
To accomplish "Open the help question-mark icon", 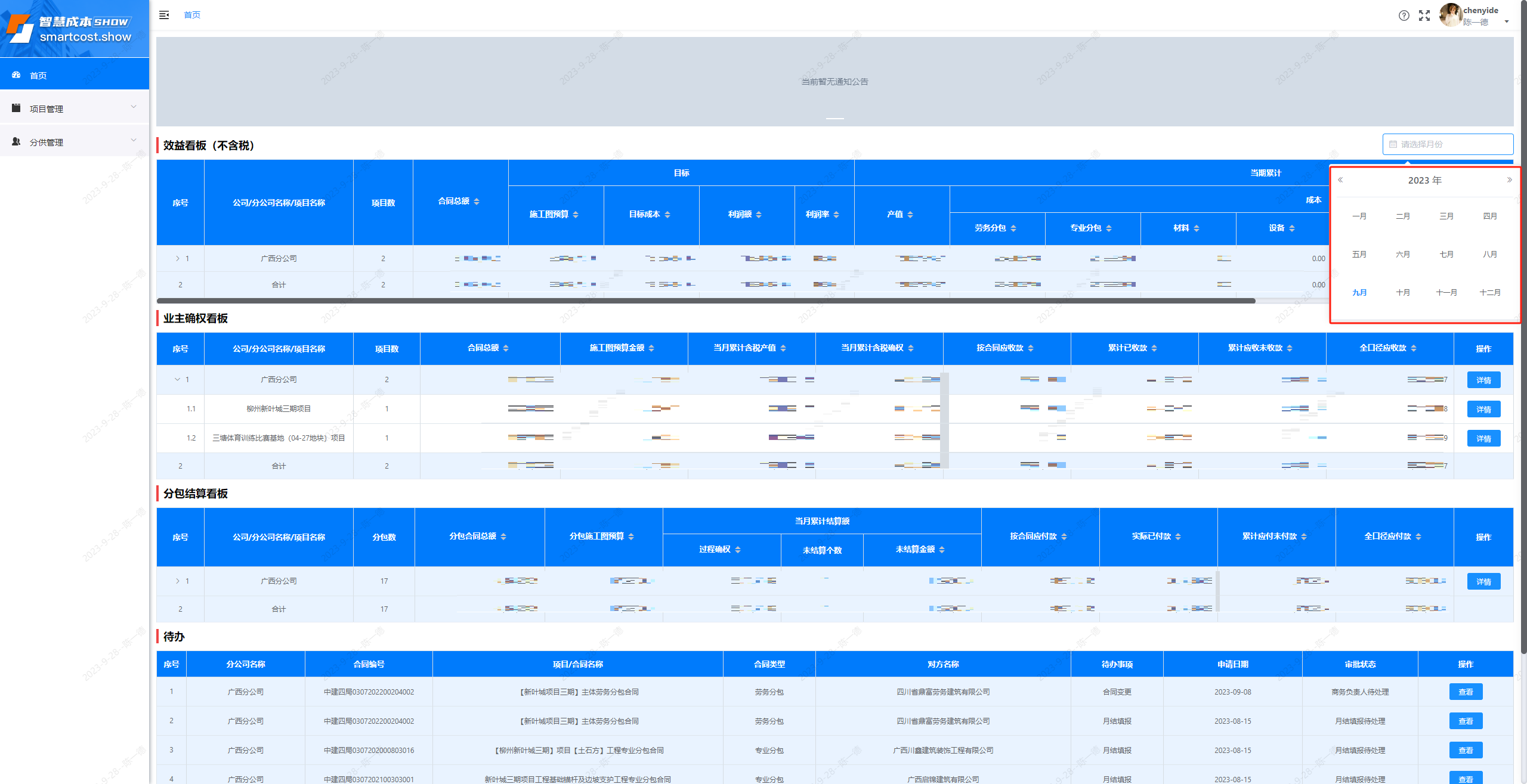I will [1404, 16].
